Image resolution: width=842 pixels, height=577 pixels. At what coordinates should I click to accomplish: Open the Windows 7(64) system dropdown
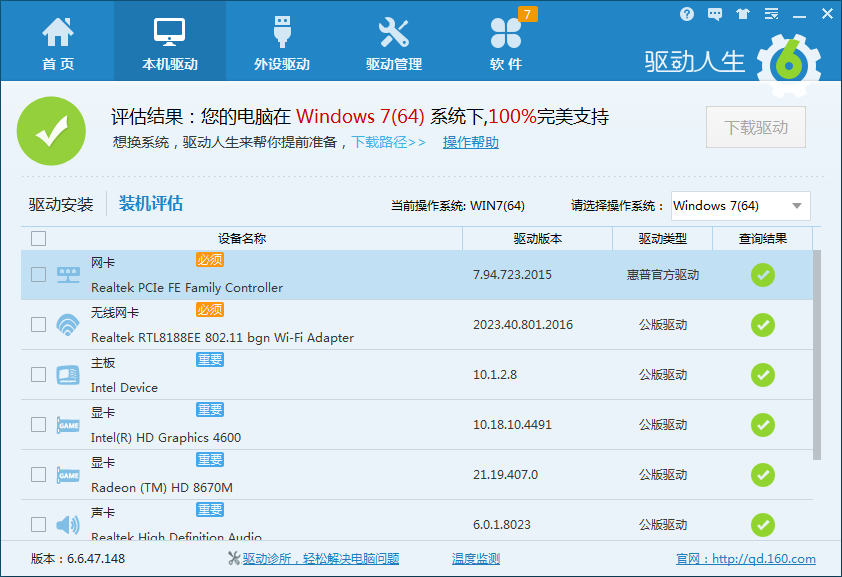[741, 206]
